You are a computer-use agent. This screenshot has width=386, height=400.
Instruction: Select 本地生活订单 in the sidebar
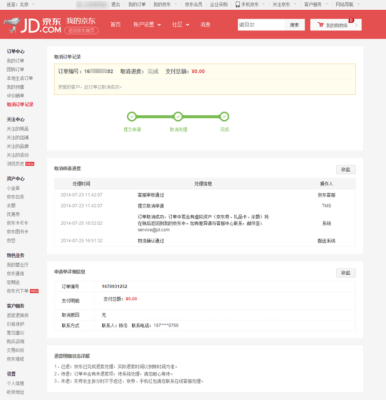point(20,78)
